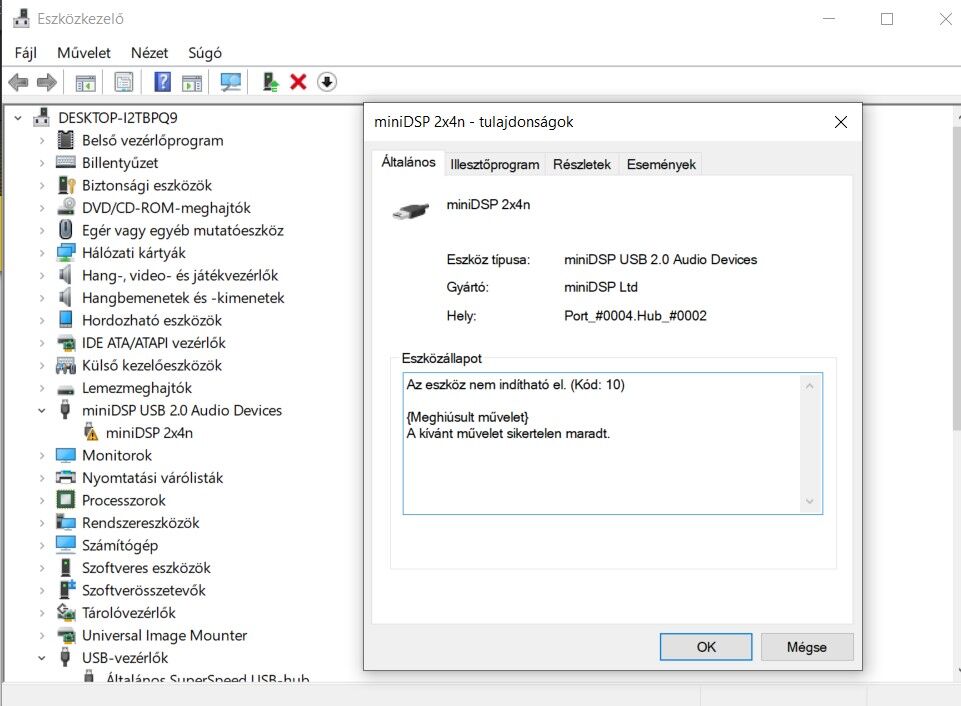Close the miniDSP 2x4n properties dialog
Image resolution: width=961 pixels, height=706 pixels.
841,122
